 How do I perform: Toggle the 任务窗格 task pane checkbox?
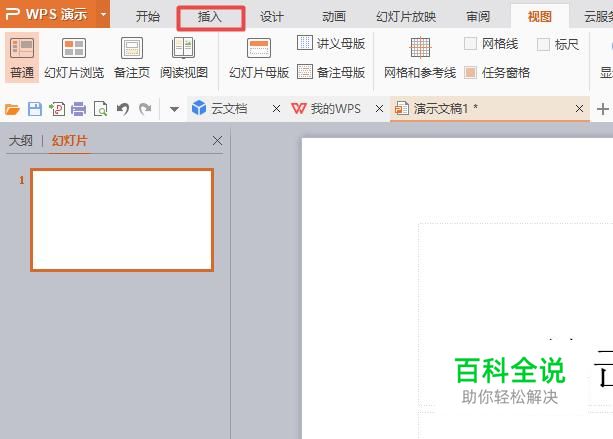click(470, 72)
